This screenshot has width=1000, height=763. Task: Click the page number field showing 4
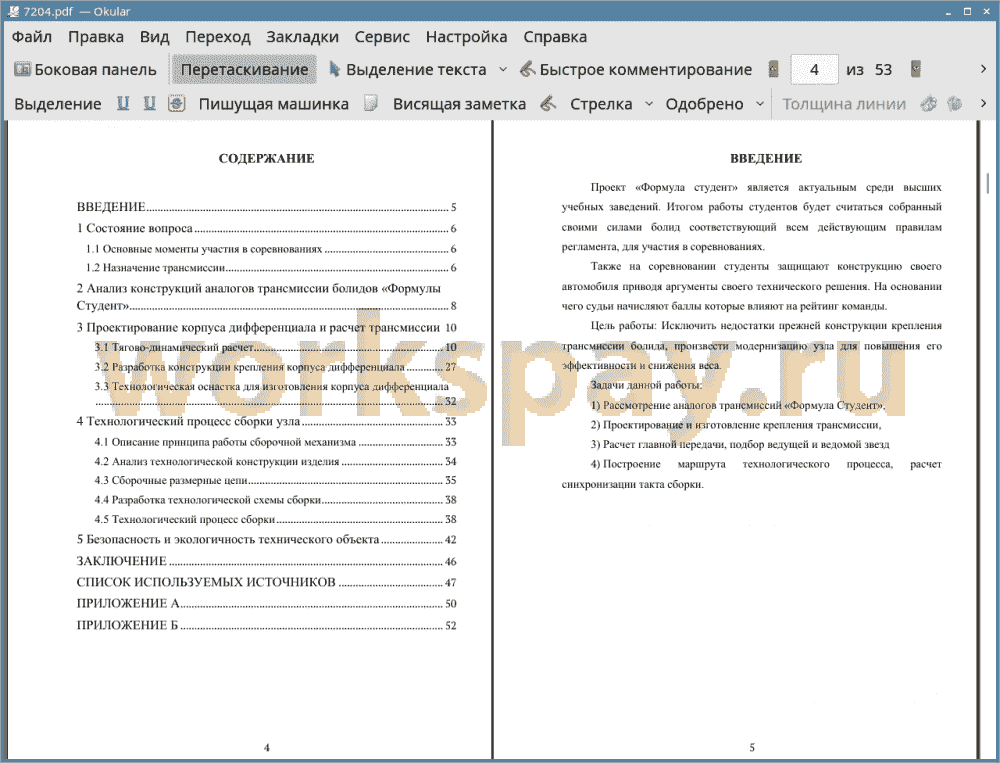814,70
